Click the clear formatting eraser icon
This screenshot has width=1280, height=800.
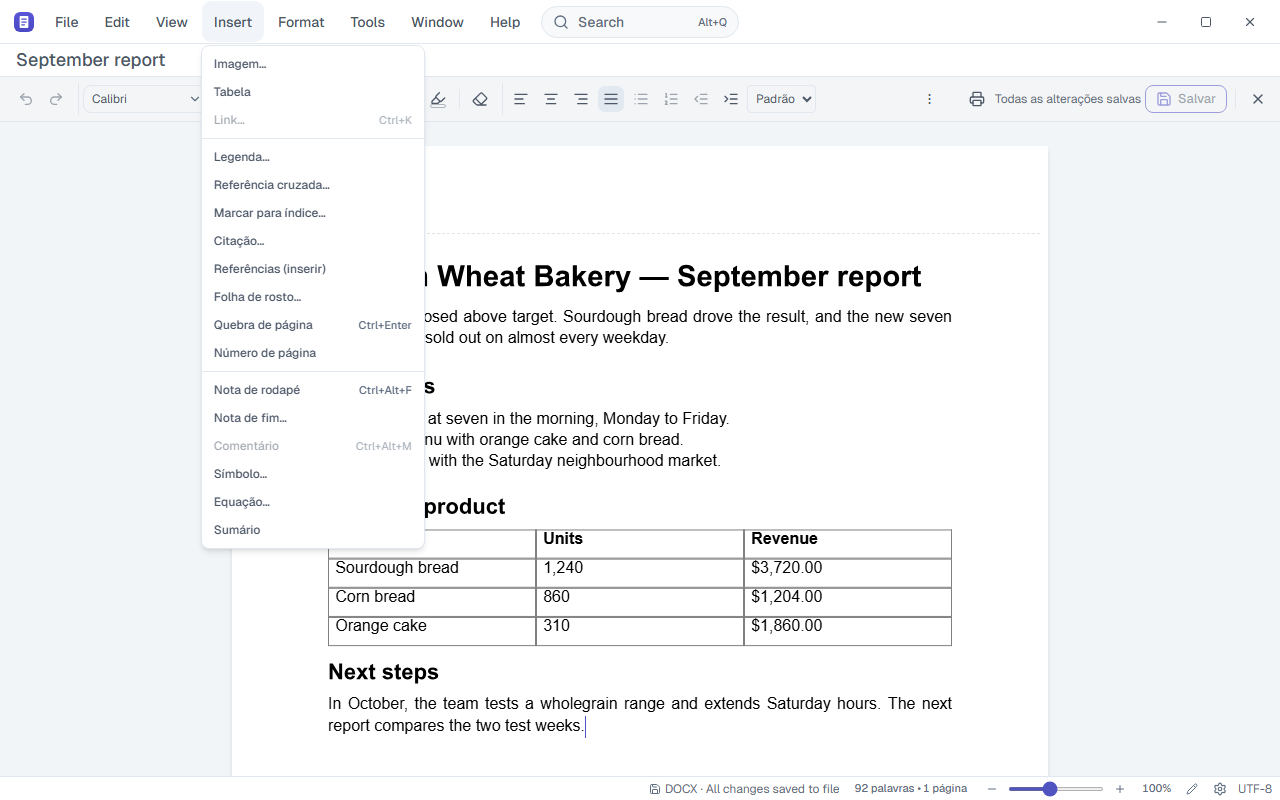[x=480, y=99]
